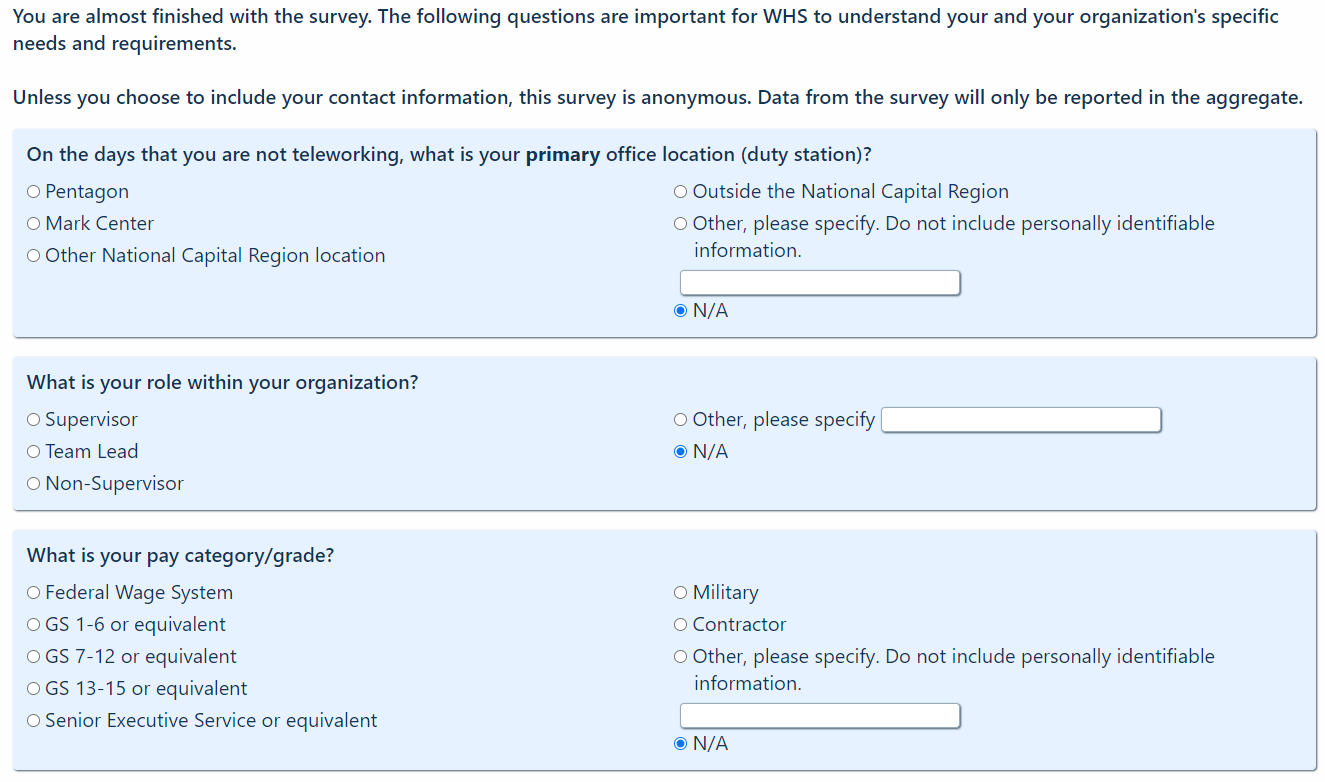This screenshot has width=1325, height=782.
Task: Select Federal Wage System pay category
Action: 35,593
